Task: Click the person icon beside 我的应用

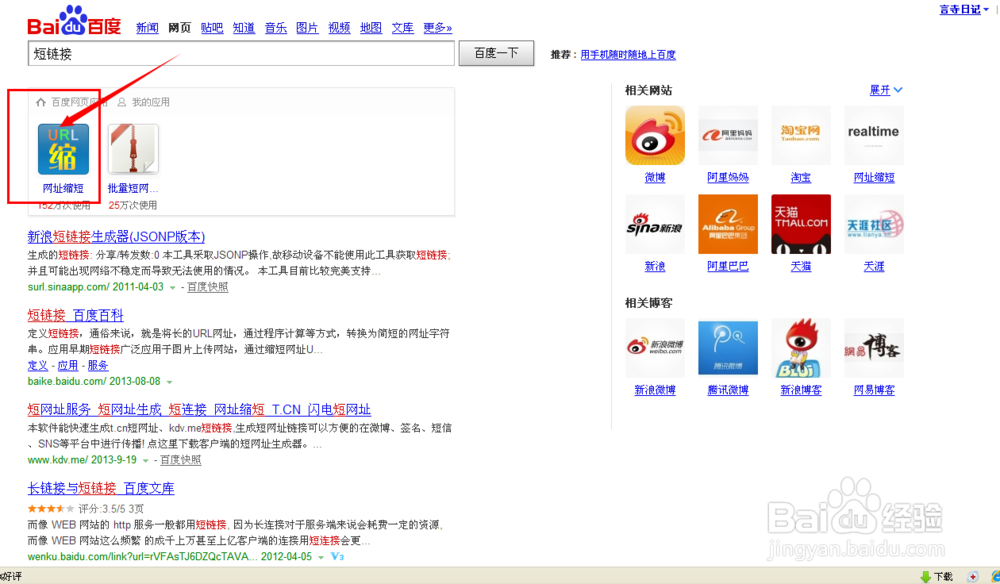Action: [122, 102]
